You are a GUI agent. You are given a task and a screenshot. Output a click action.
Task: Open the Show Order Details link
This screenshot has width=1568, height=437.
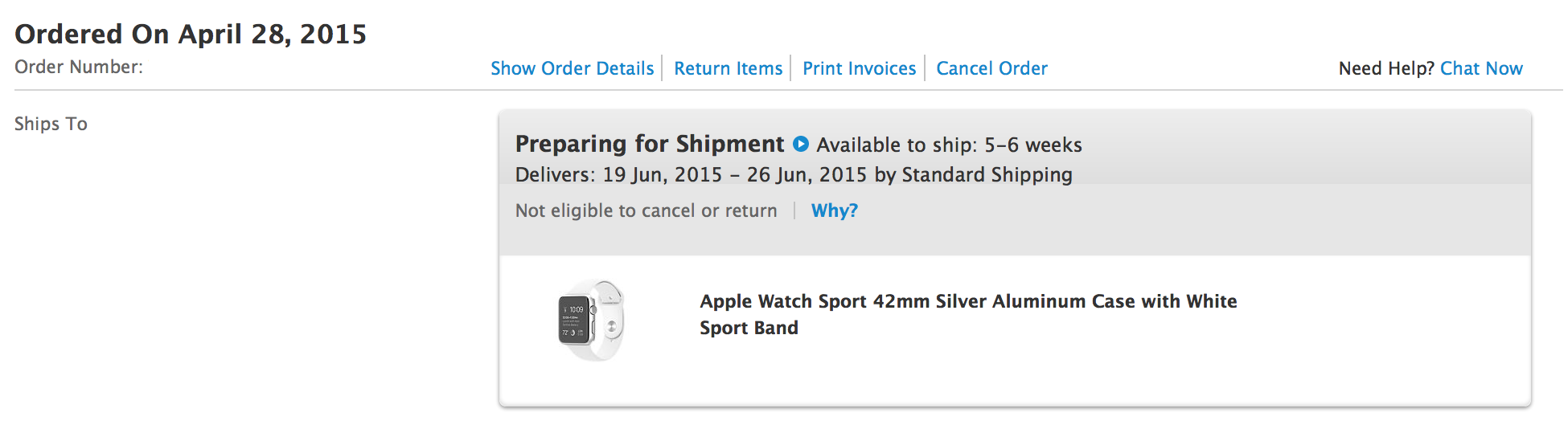pyautogui.click(x=572, y=68)
